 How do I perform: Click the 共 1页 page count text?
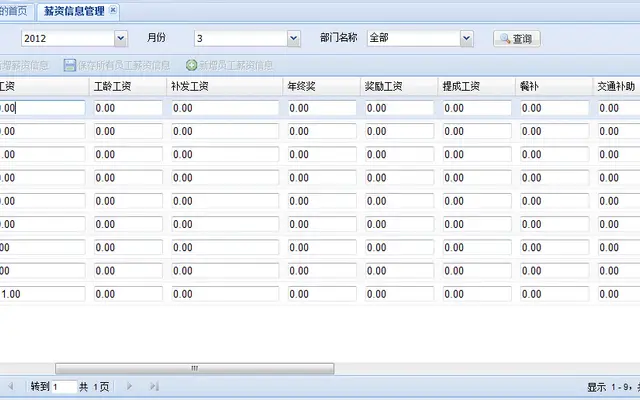click(x=94, y=387)
